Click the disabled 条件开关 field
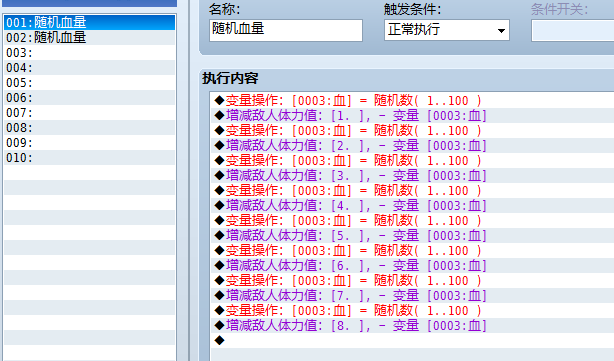614x361 pixels. click(x=572, y=30)
